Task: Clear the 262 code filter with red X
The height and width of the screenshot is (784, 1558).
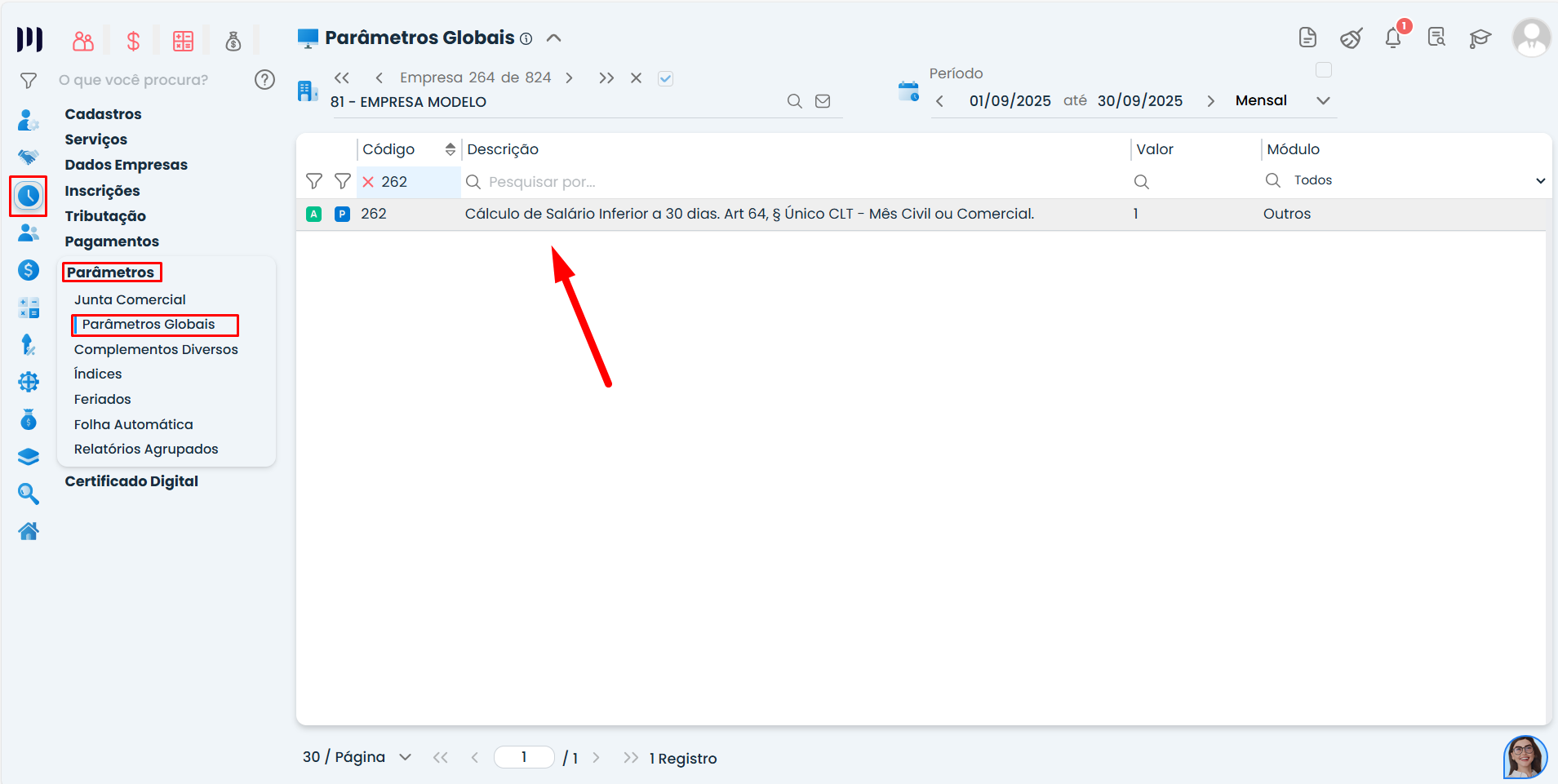Action: [368, 182]
